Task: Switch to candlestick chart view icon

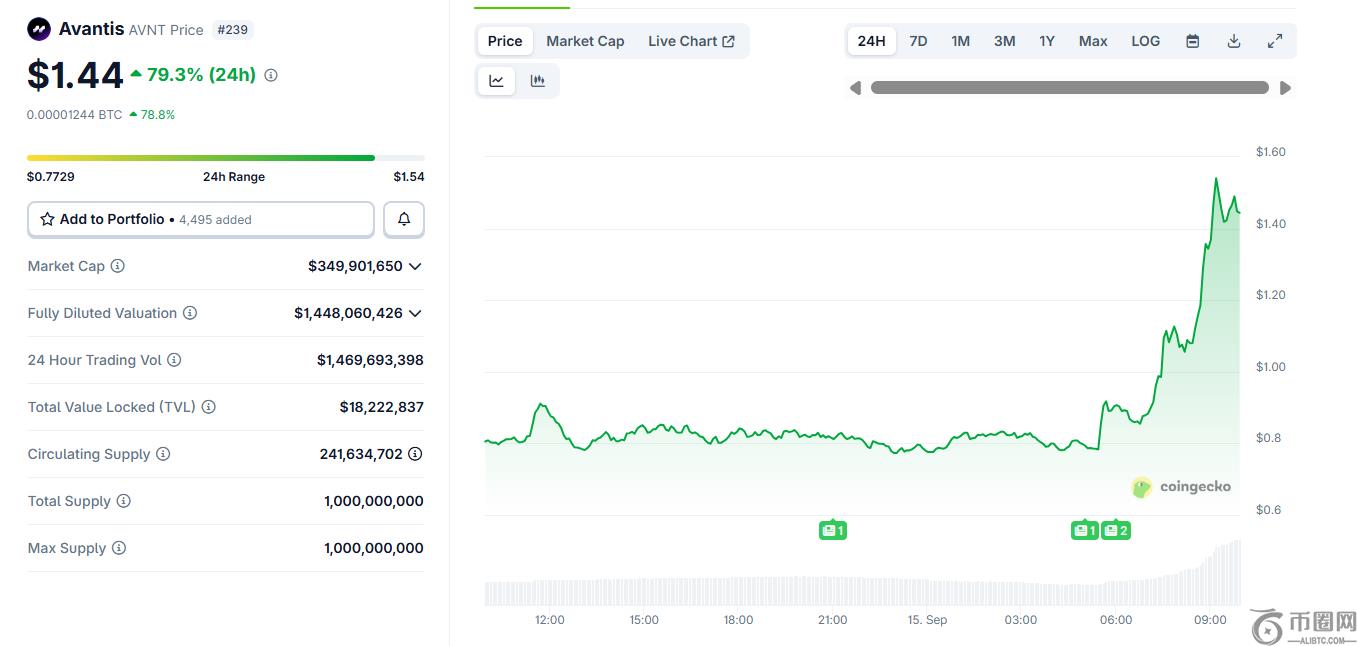Action: tap(538, 81)
